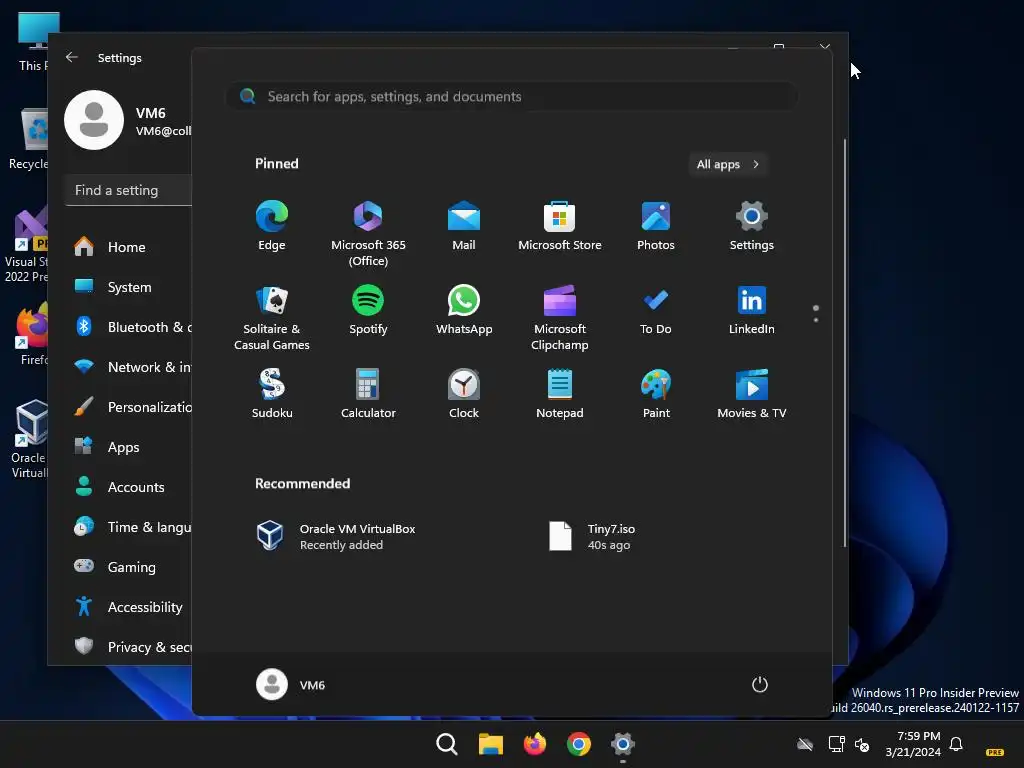Viewport: 1024px width, 768px height.
Task: Launch the To Do app
Action: pyautogui.click(x=656, y=310)
